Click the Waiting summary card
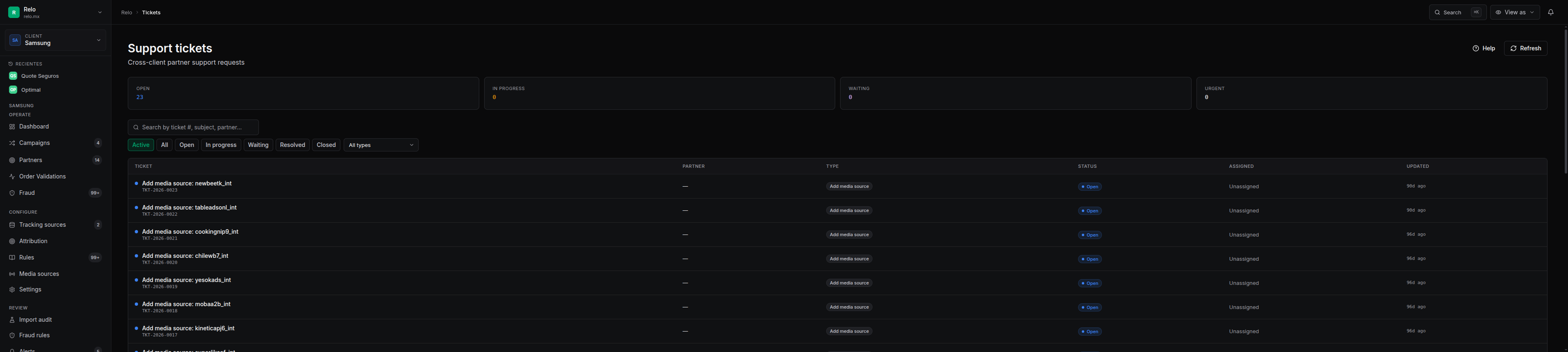The width and height of the screenshot is (1568, 352). pos(1015,94)
